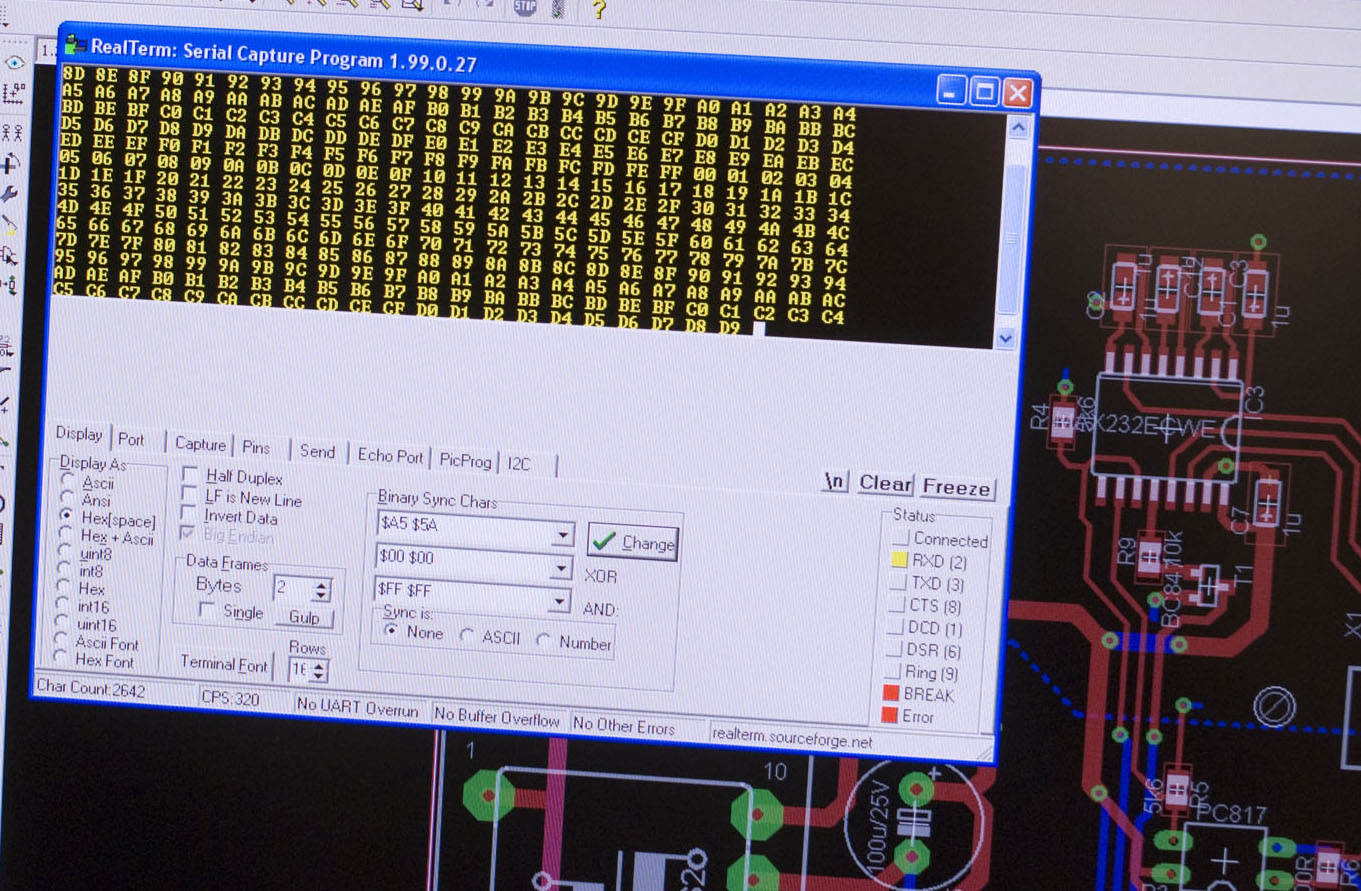The height and width of the screenshot is (891, 1361).
Task: Choose uint8 display format
Action: 66,552
